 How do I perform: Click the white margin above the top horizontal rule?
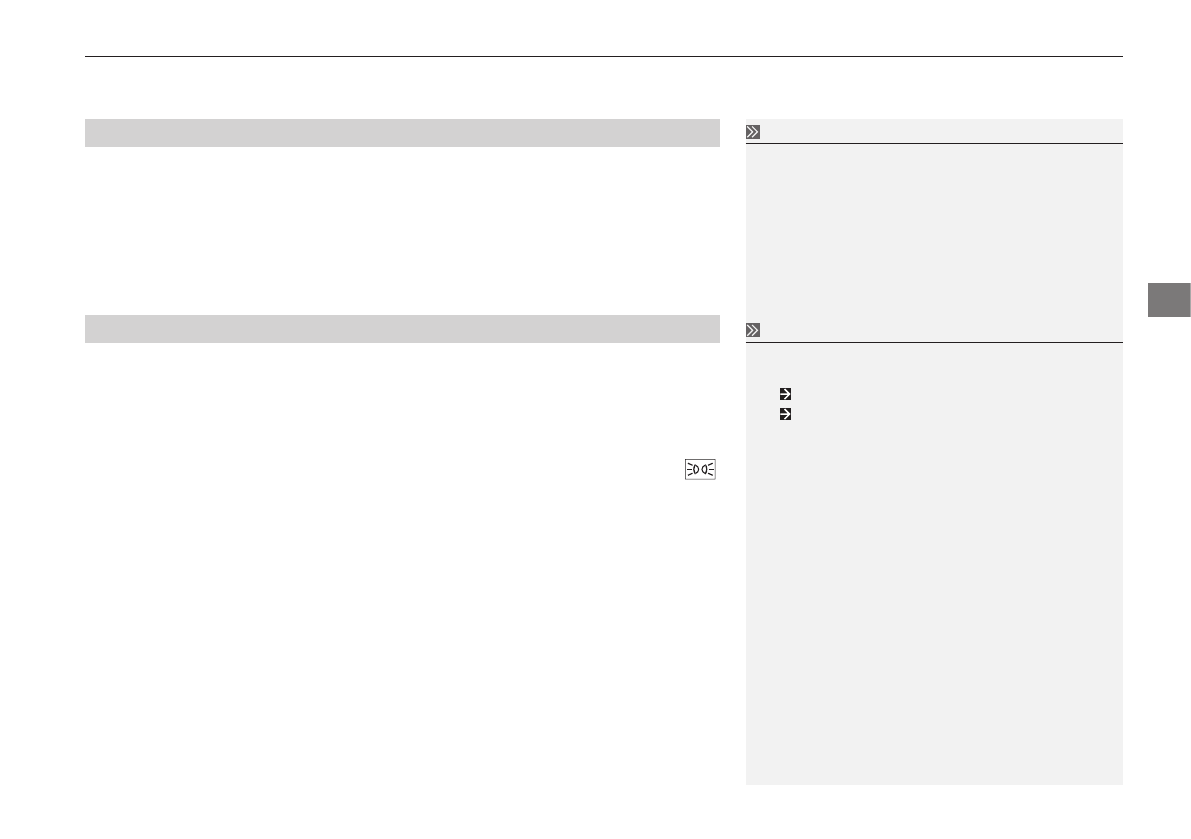tap(604, 28)
